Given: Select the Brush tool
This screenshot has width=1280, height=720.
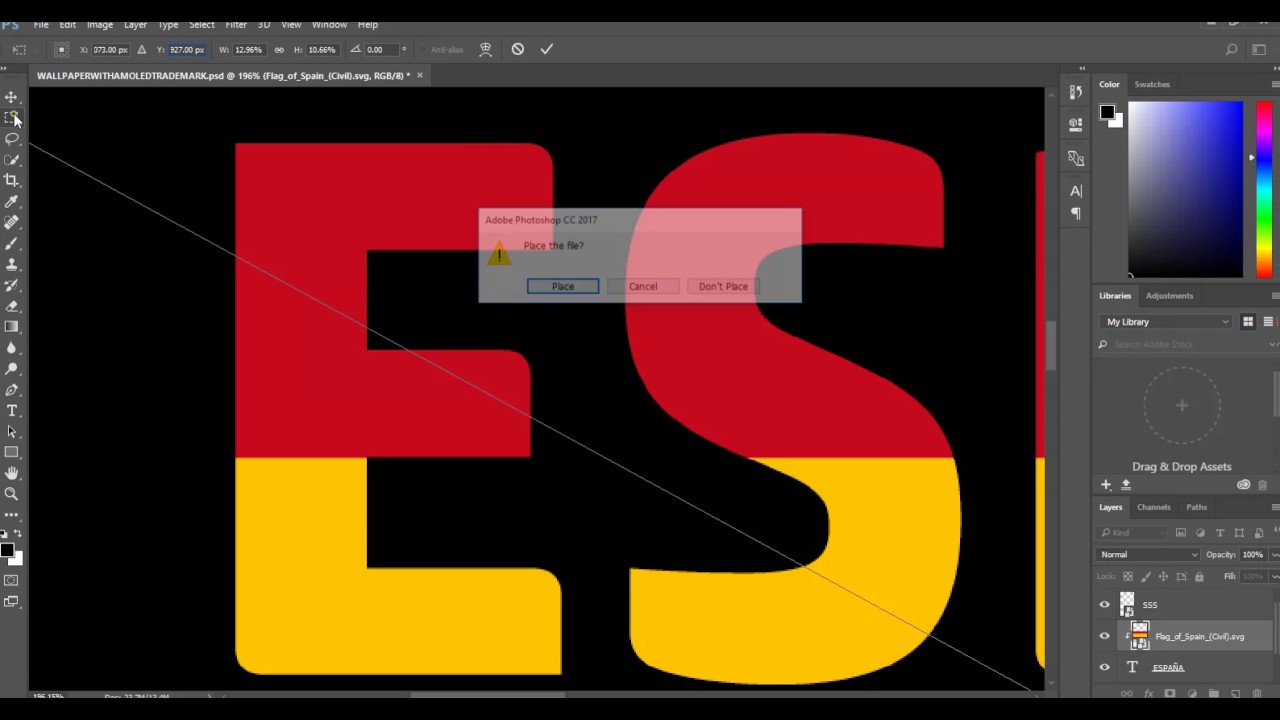Looking at the screenshot, I should click(11, 244).
